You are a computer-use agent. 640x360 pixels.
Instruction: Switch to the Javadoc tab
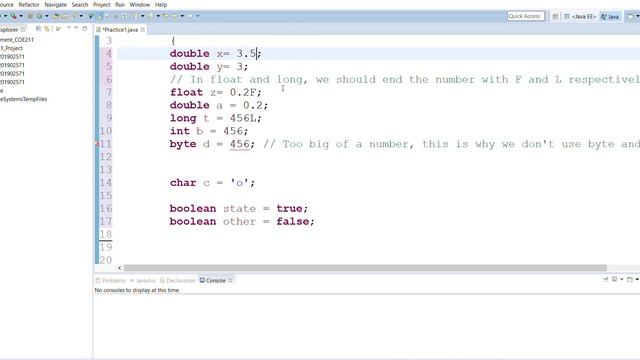tap(143, 280)
